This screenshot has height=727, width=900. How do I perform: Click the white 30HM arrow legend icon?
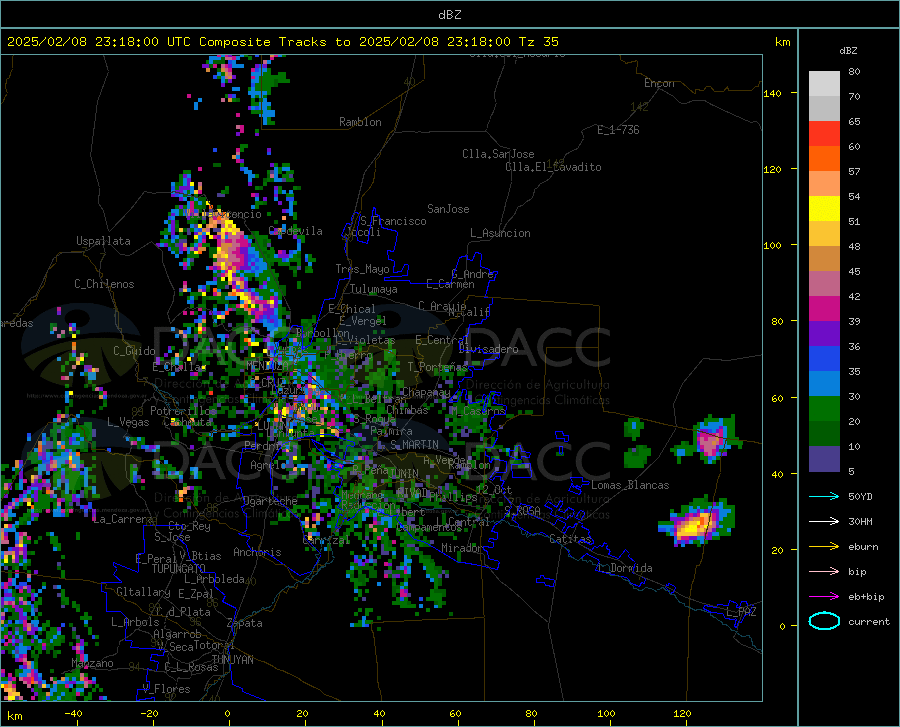(824, 521)
